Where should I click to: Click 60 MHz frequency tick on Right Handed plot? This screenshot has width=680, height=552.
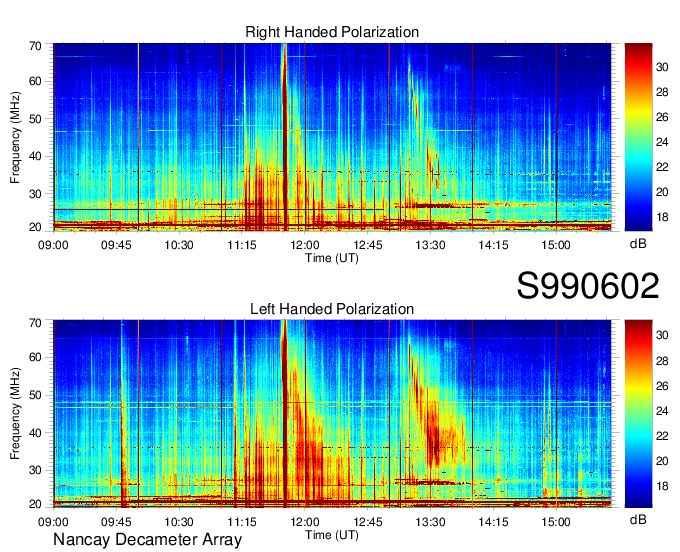tap(36, 81)
